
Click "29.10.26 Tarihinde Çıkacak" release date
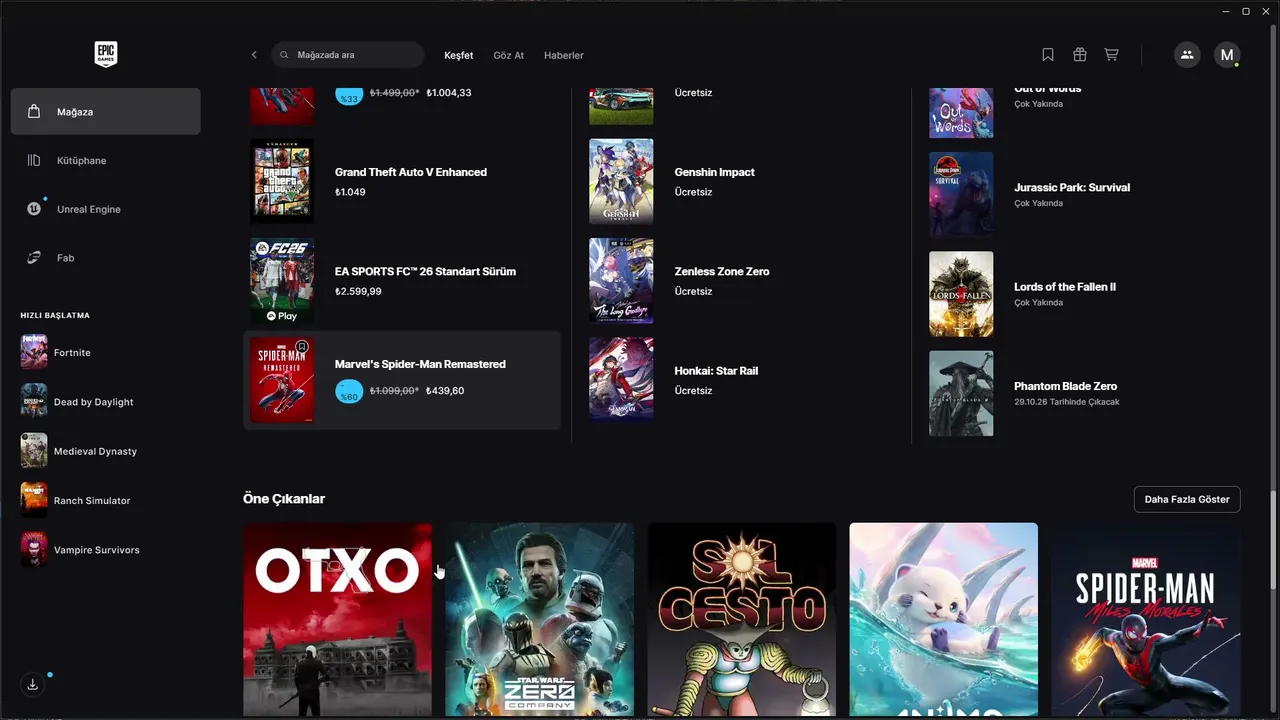(1066, 402)
